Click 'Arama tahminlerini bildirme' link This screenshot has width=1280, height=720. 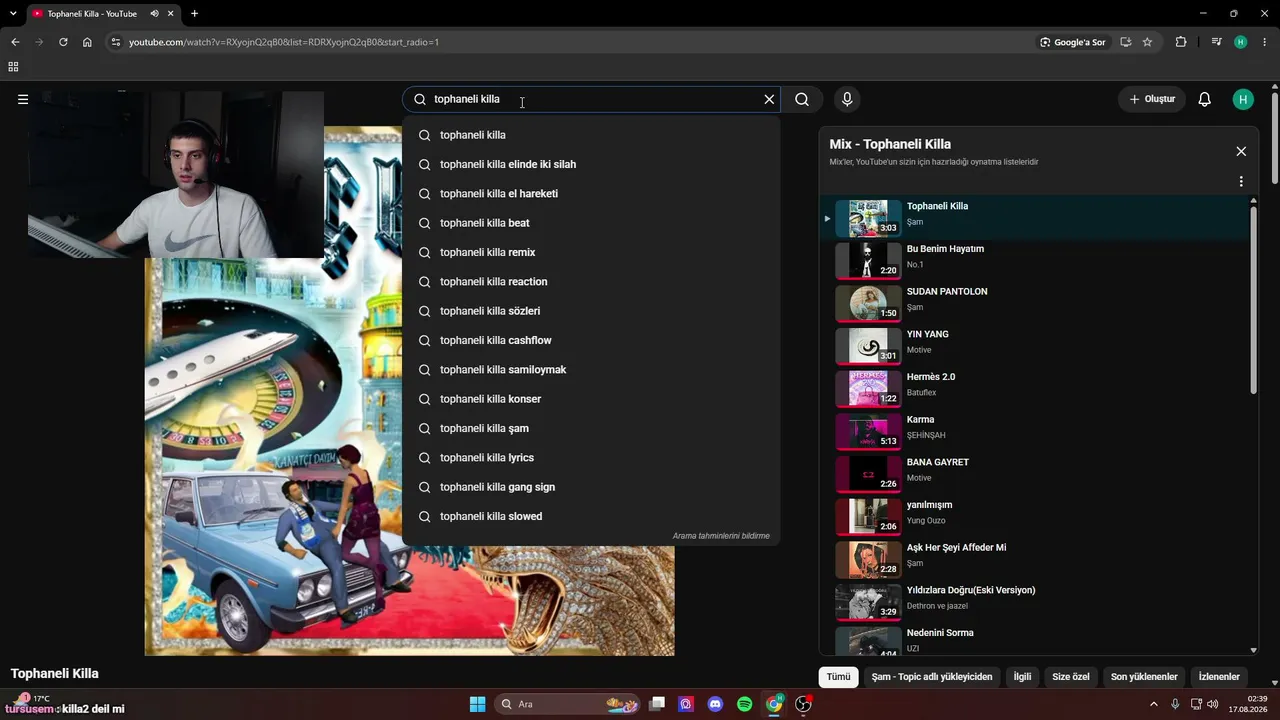tap(721, 536)
